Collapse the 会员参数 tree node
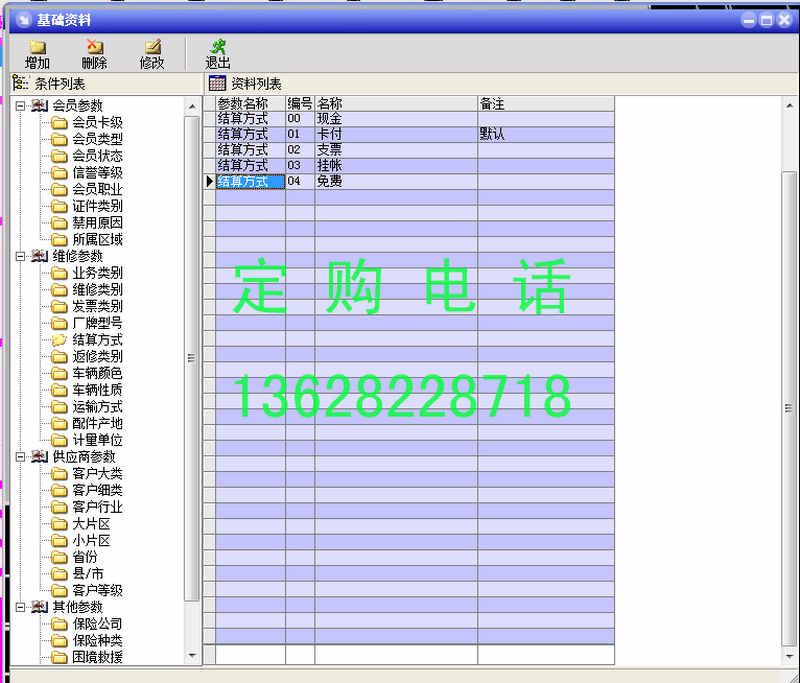This screenshot has height=683, width=800. [20, 106]
